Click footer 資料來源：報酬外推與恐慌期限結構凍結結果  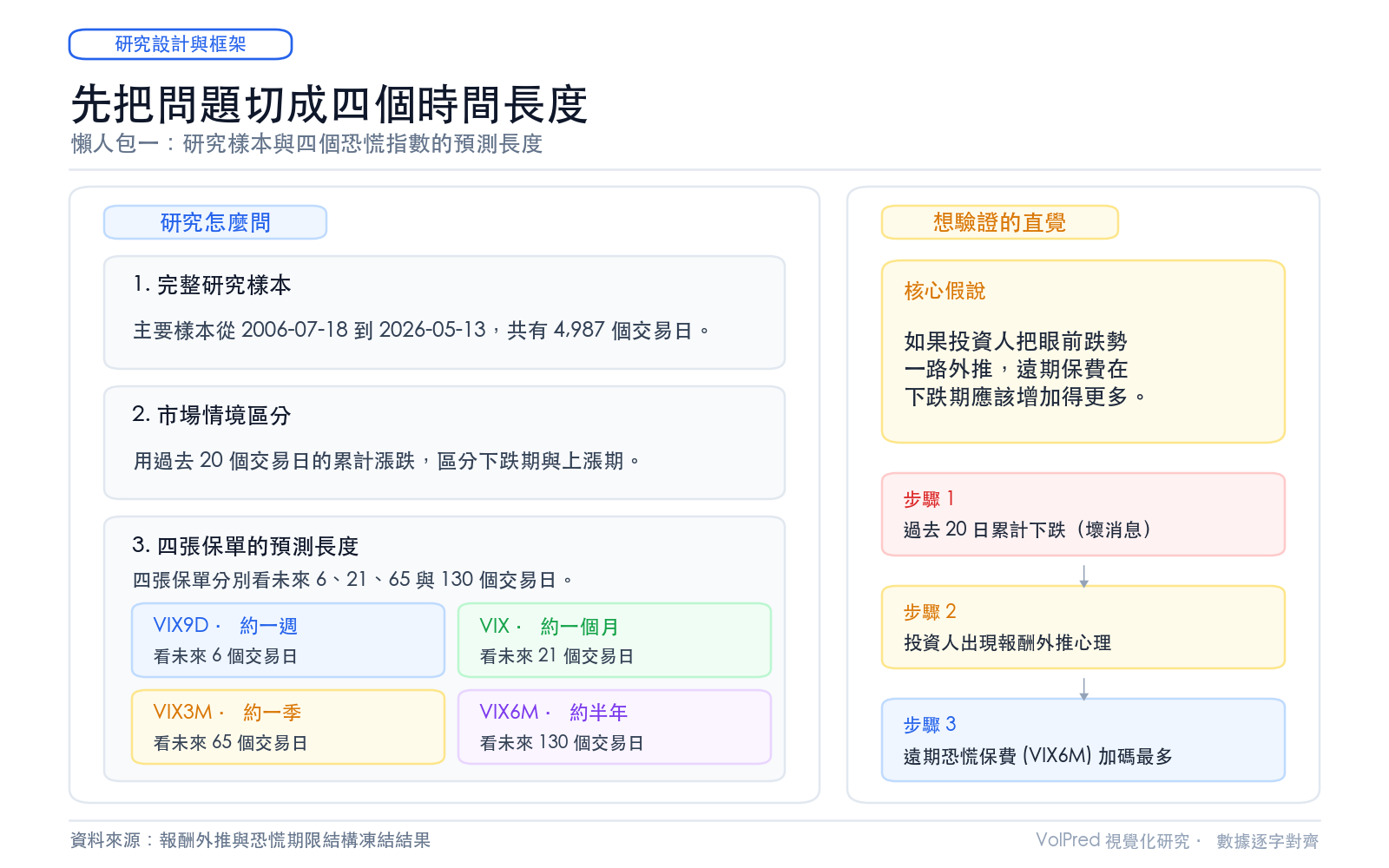tap(251, 840)
